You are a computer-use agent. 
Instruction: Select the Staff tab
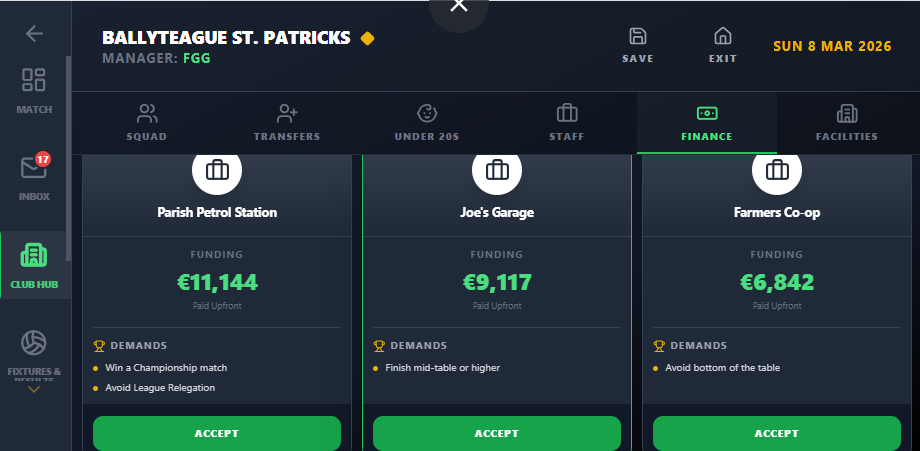click(567, 123)
